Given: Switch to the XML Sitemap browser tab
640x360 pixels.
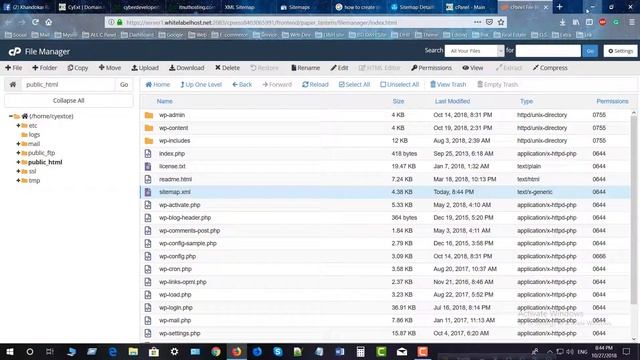Looking at the screenshot, I should (240, 7).
